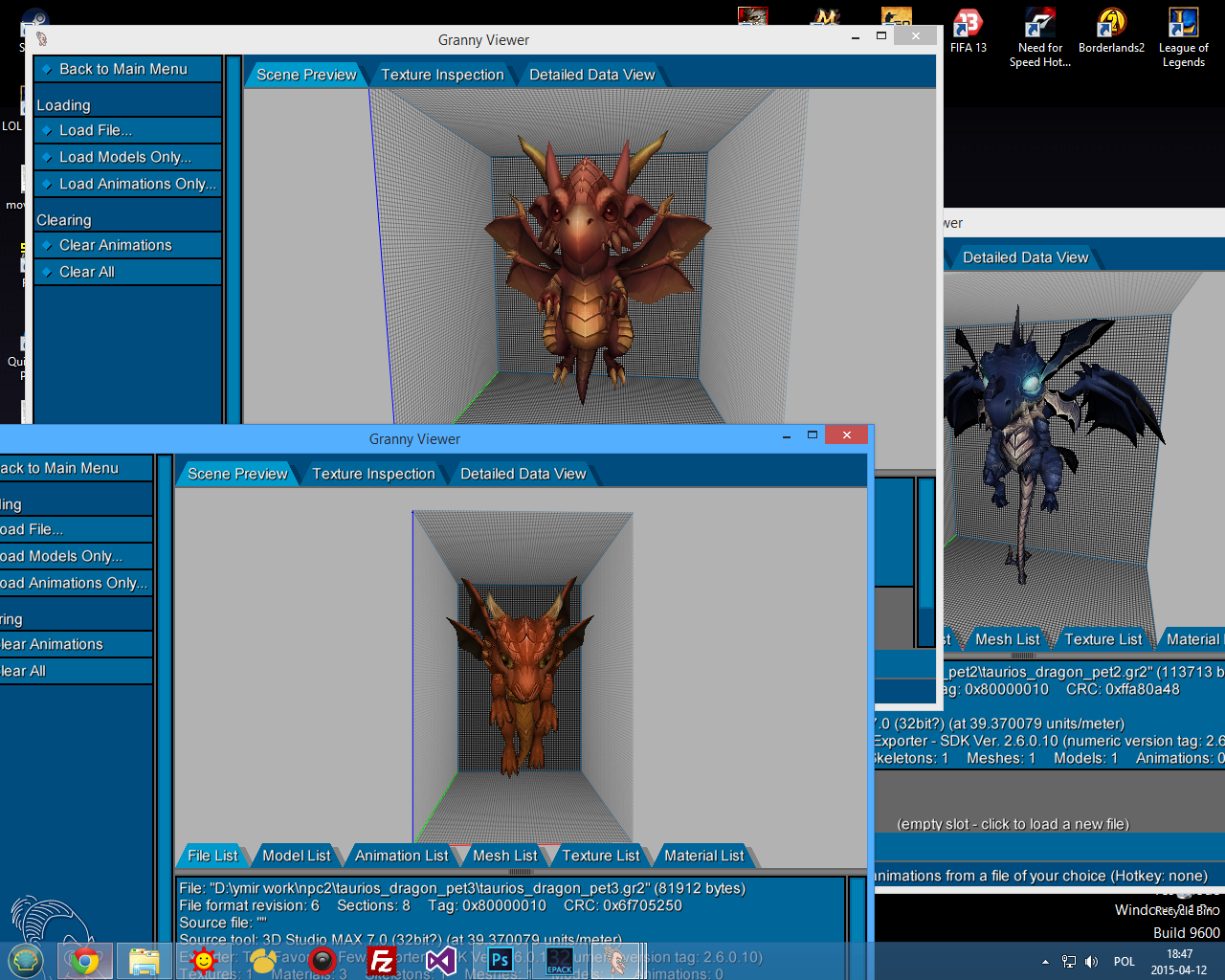Launch League of Legends desktop shortcut
This screenshot has width=1225, height=980.
point(1183,38)
